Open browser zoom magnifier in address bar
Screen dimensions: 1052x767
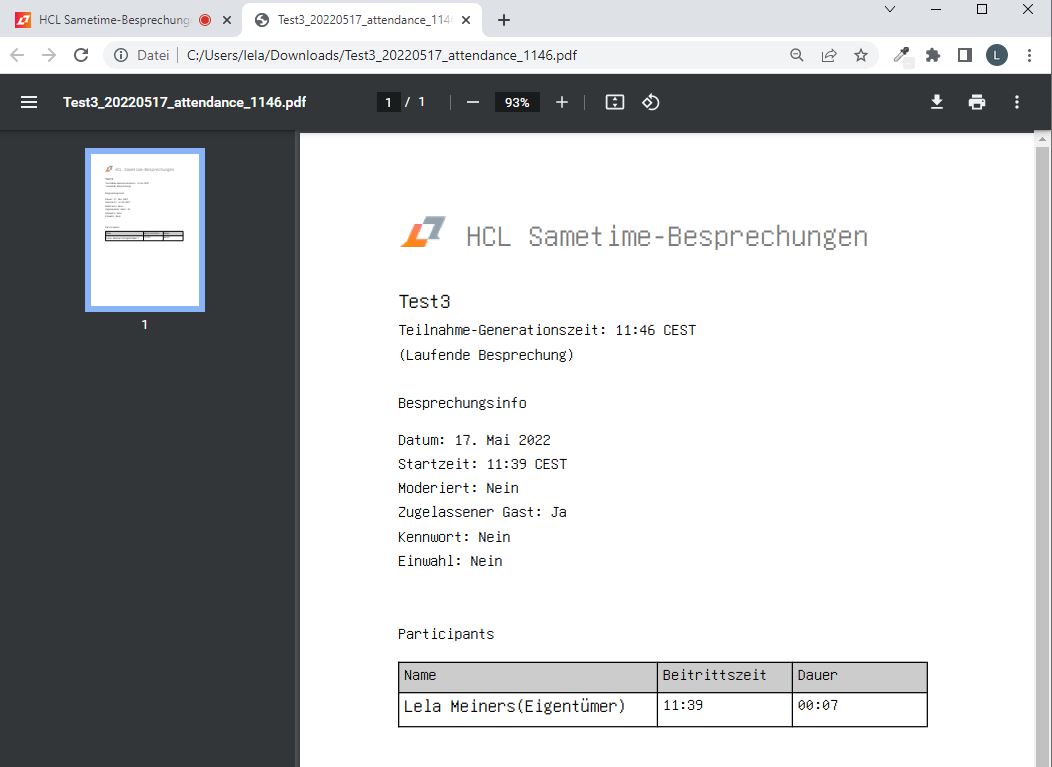coord(796,55)
